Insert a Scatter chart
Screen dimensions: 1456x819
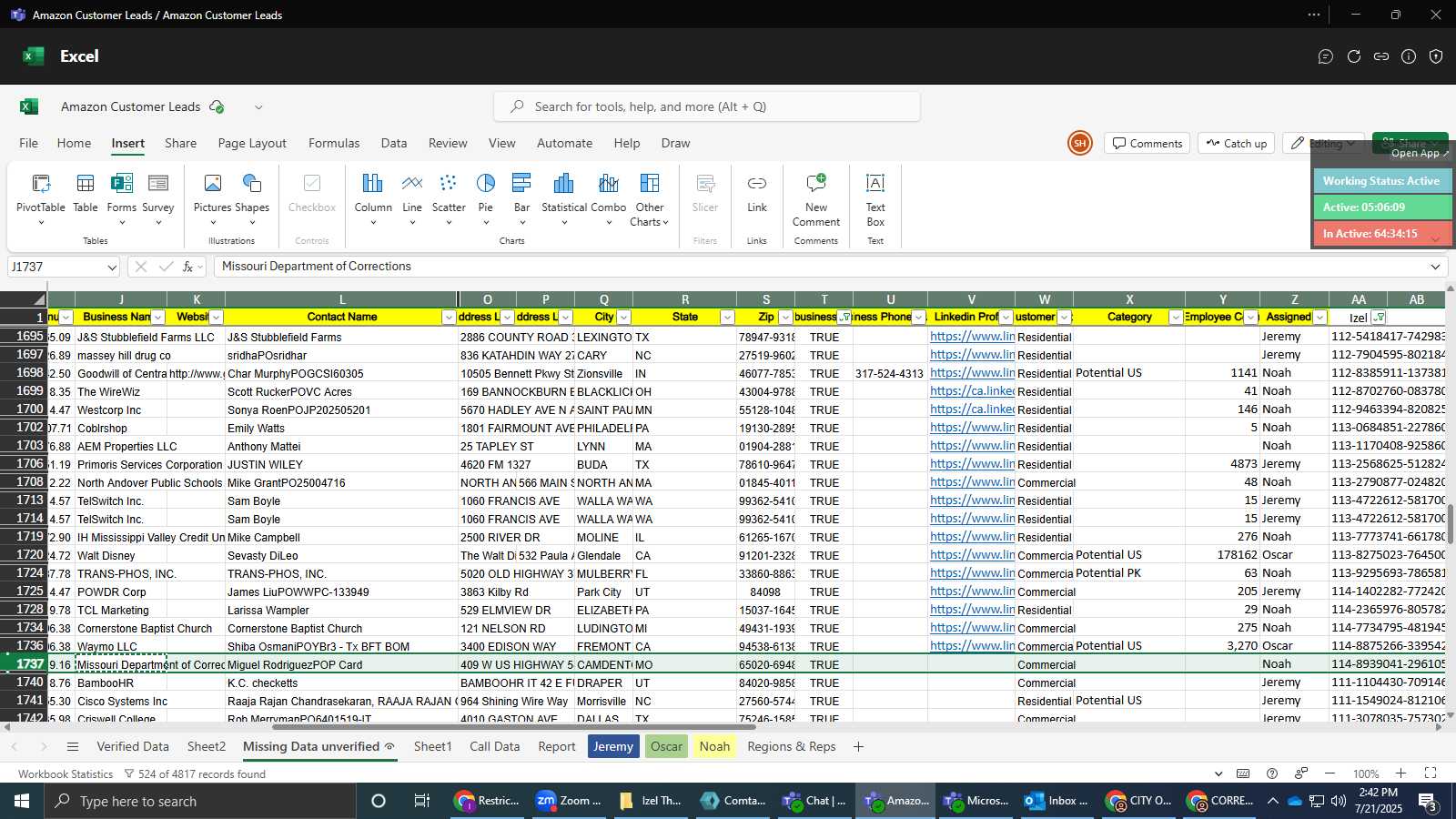click(449, 199)
